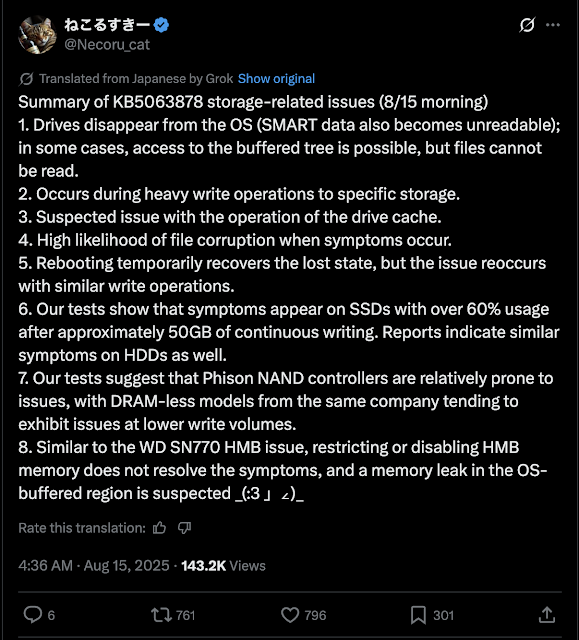Screen dimensions: 579x640
Task: Click small Grok icon beside translation note
Action: (26, 79)
